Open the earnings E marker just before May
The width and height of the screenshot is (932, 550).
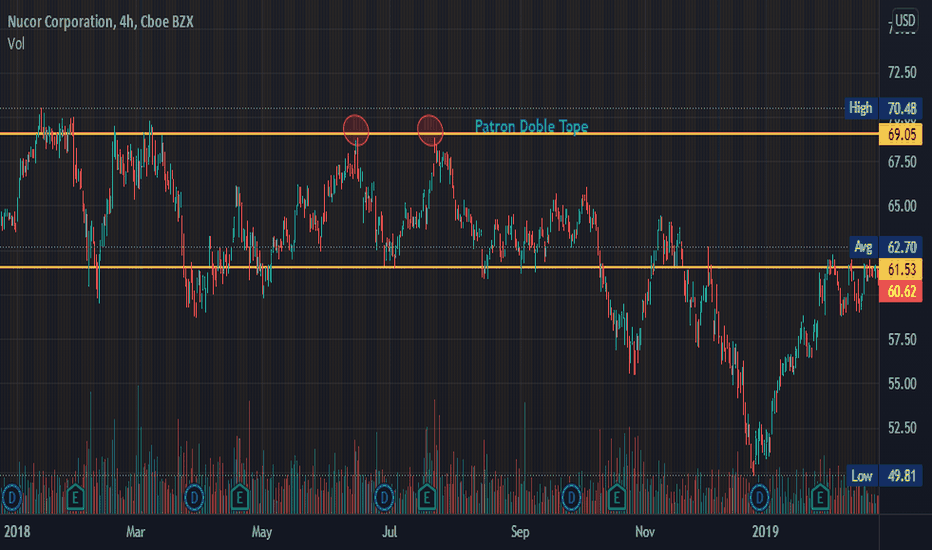tap(240, 497)
